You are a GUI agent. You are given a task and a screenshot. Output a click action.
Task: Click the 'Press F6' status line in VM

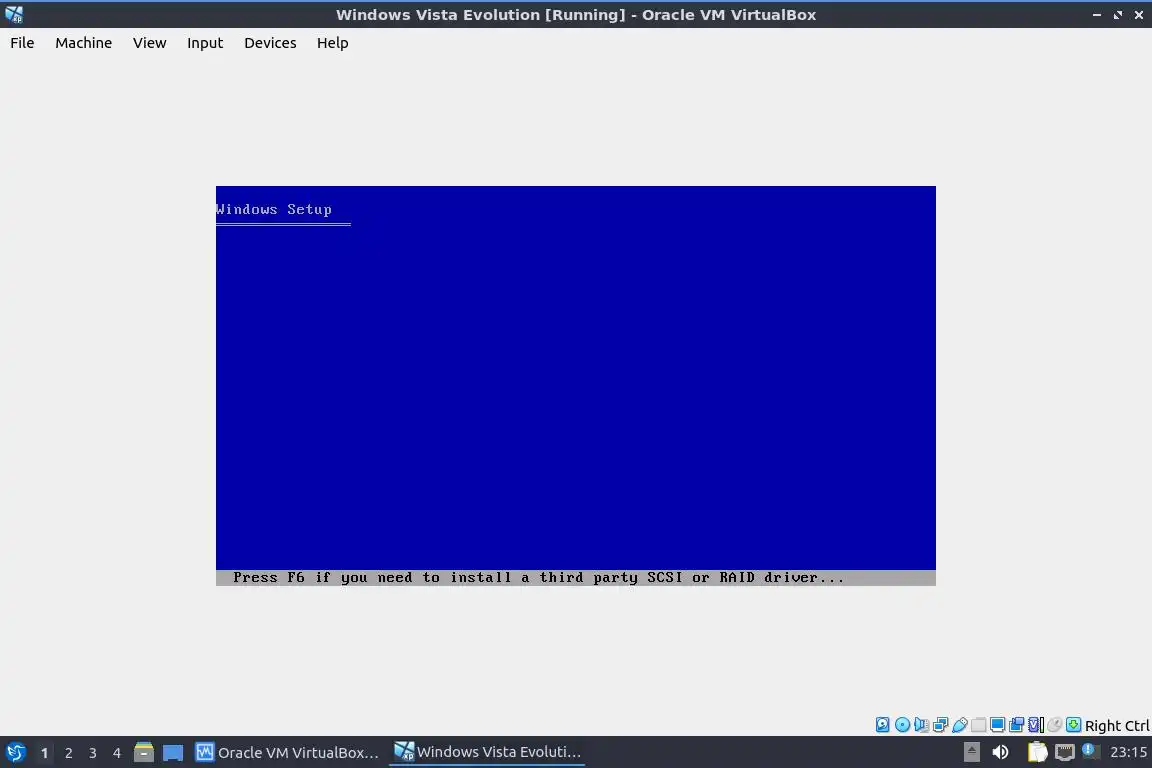pos(575,578)
